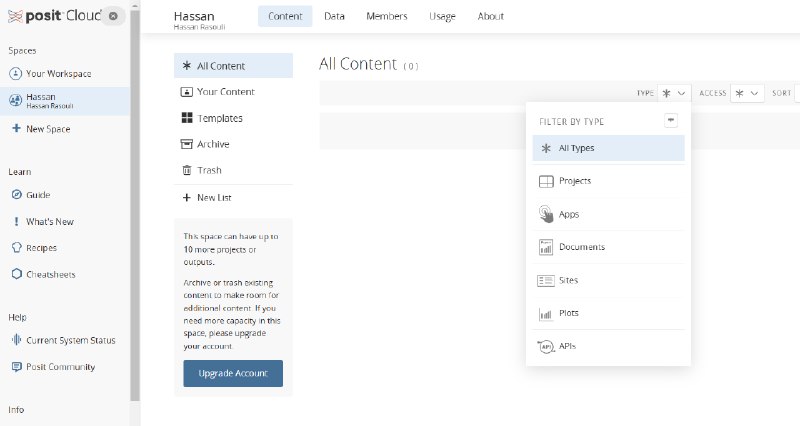Viewport: 800px width, 426px height.
Task: Toggle the TYPE filter dropdown
Action: (674, 93)
